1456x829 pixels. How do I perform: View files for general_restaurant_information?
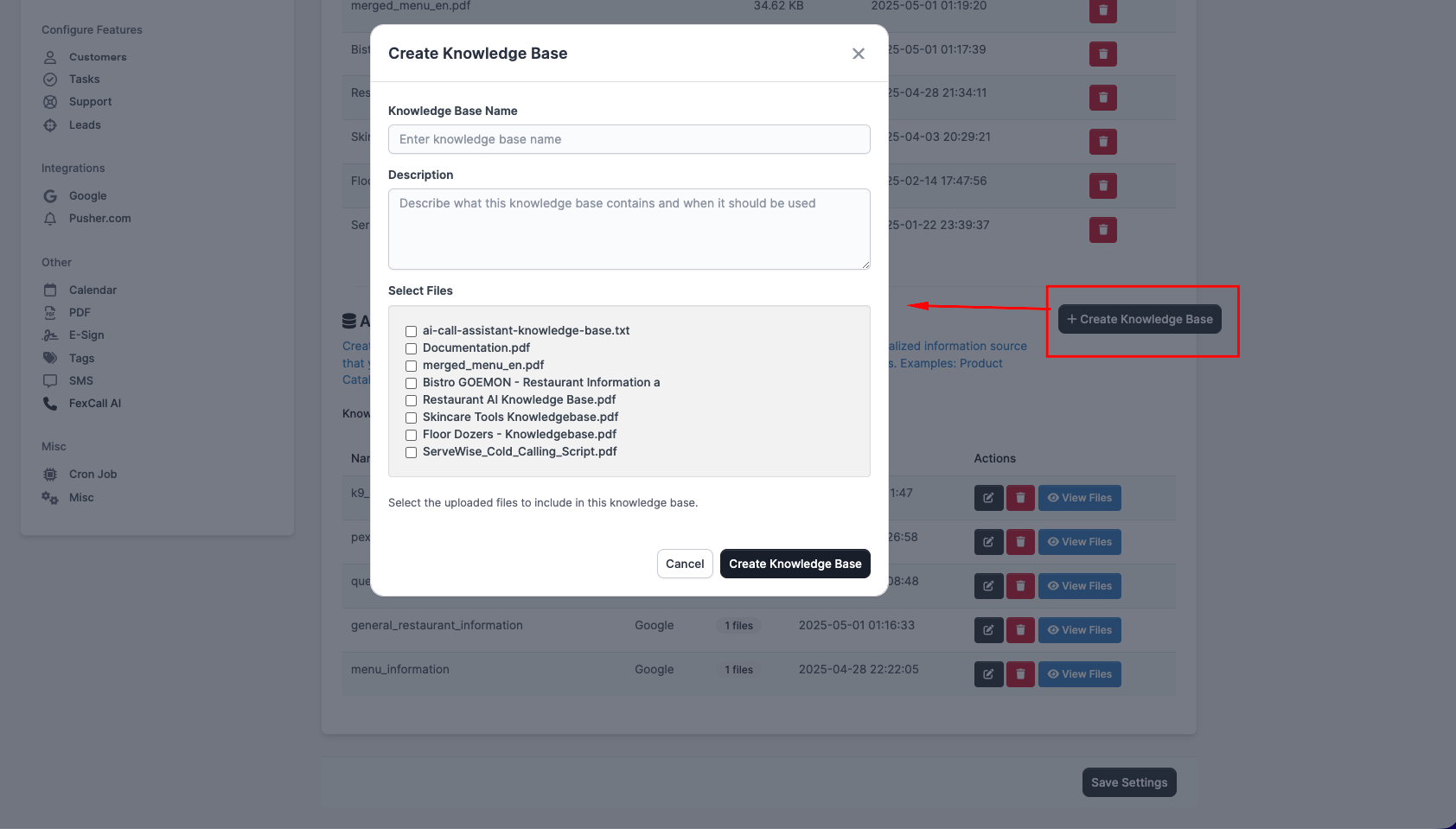pyautogui.click(x=1079, y=630)
